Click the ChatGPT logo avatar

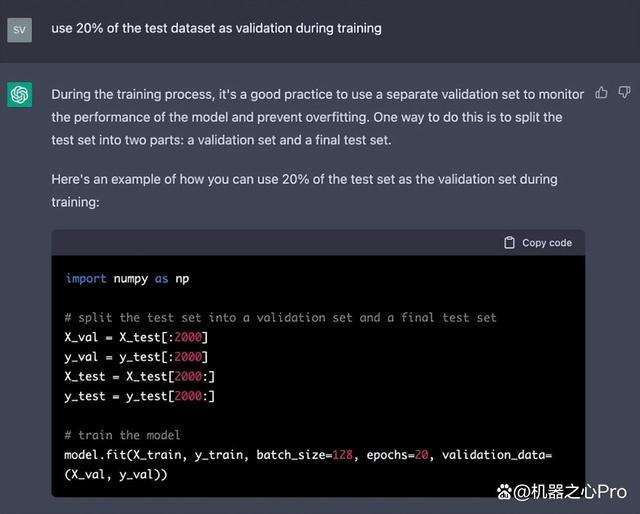click(x=19, y=94)
